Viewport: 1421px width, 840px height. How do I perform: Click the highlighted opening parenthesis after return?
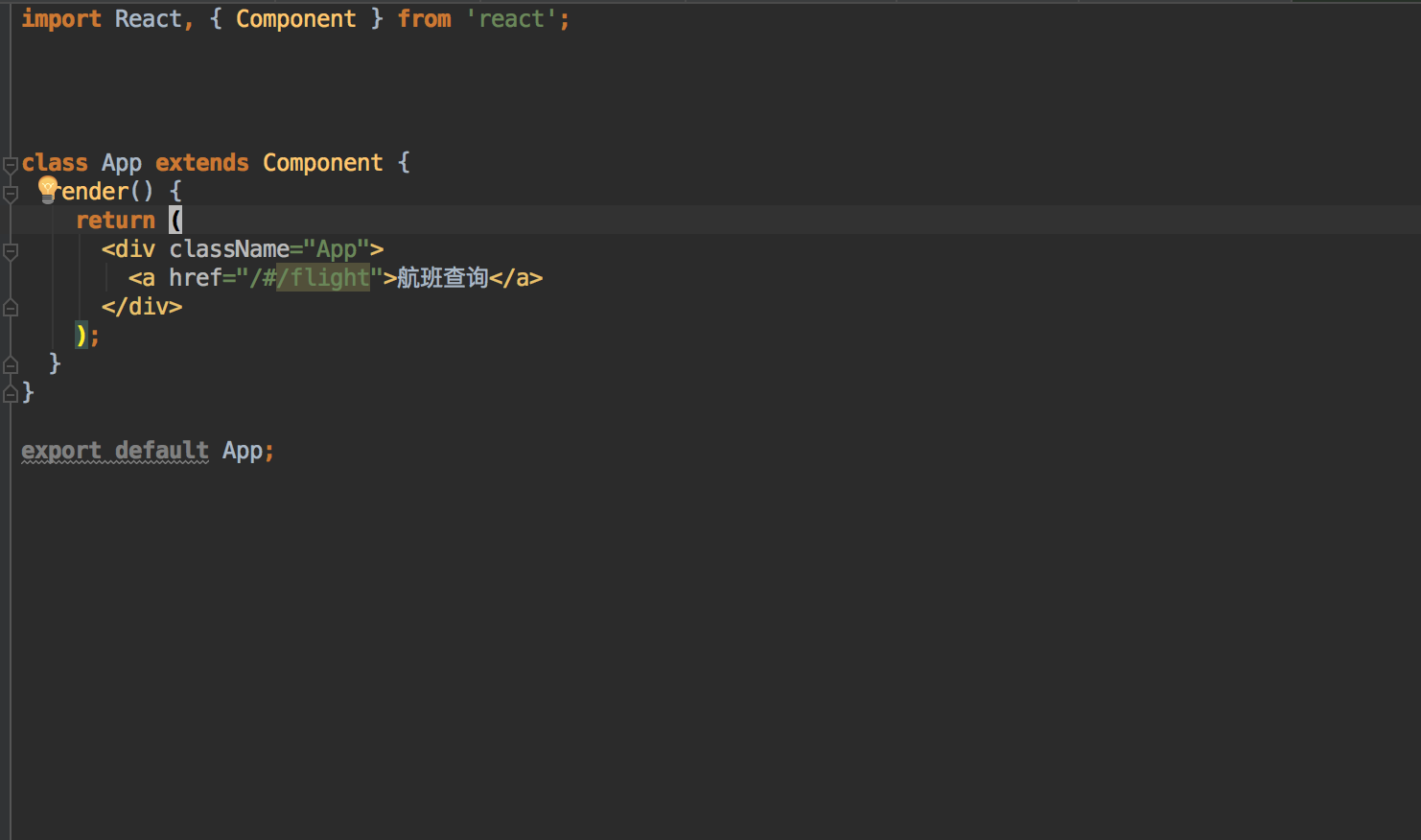[176, 220]
